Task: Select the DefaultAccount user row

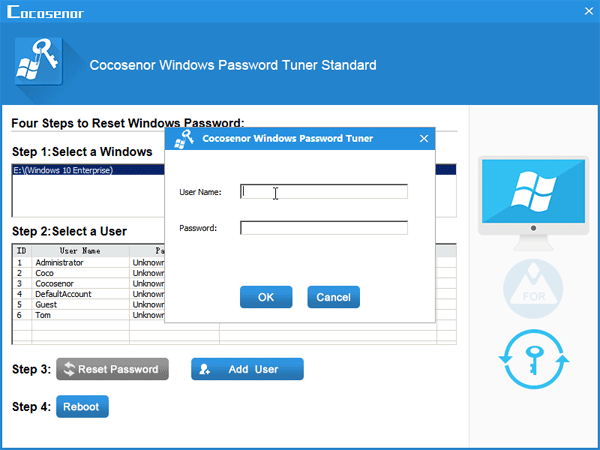Action: (88, 294)
